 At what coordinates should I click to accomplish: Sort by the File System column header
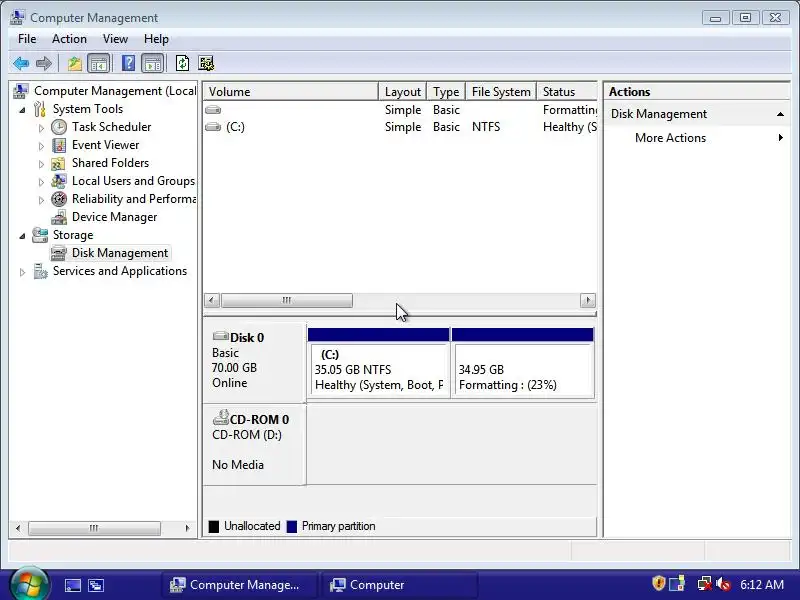pyautogui.click(x=501, y=92)
